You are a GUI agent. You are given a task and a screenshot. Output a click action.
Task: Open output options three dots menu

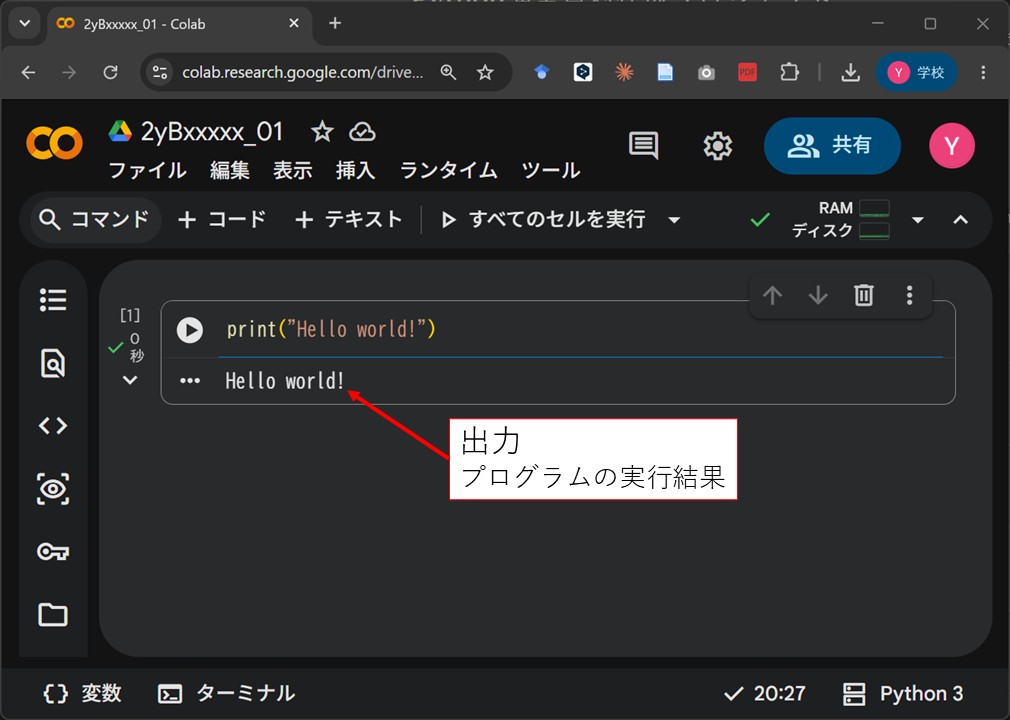(189, 381)
